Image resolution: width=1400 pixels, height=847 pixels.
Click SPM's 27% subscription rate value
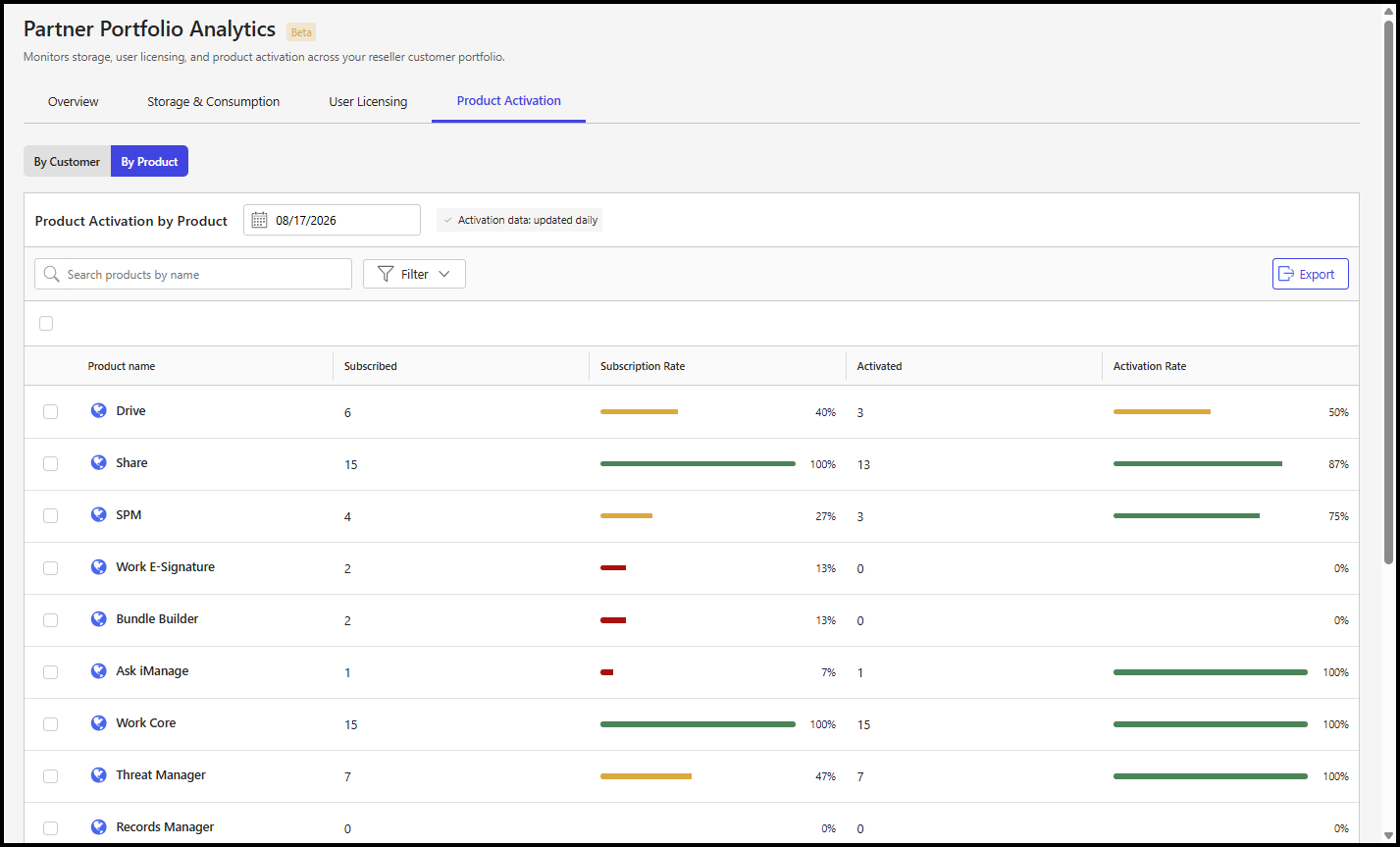click(x=825, y=516)
